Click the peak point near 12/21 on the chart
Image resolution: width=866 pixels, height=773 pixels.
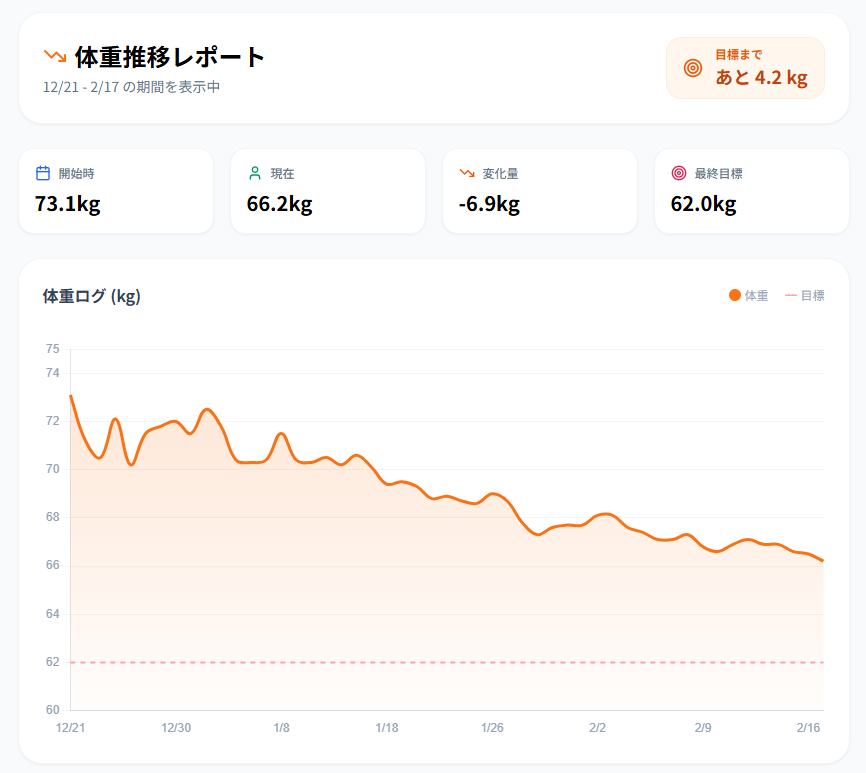pyautogui.click(x=69, y=395)
